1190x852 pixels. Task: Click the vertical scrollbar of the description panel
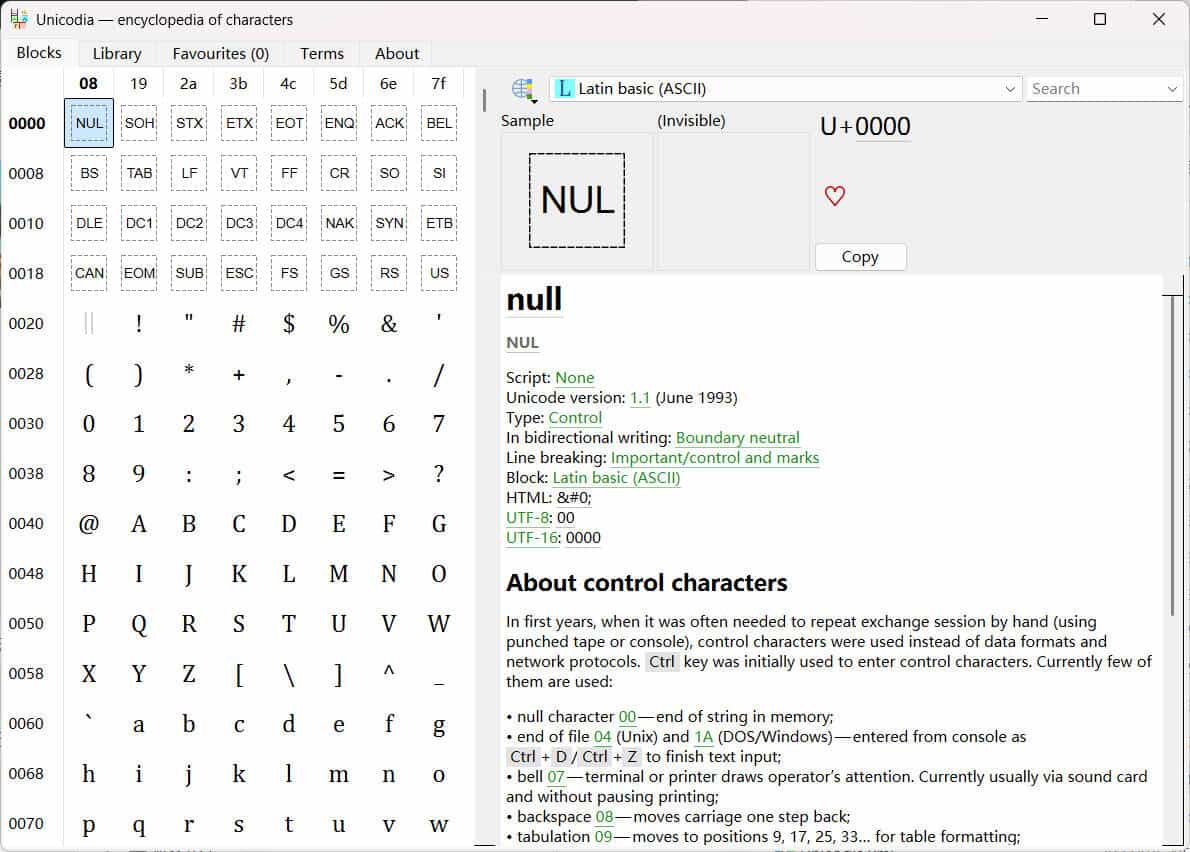tap(1172, 450)
